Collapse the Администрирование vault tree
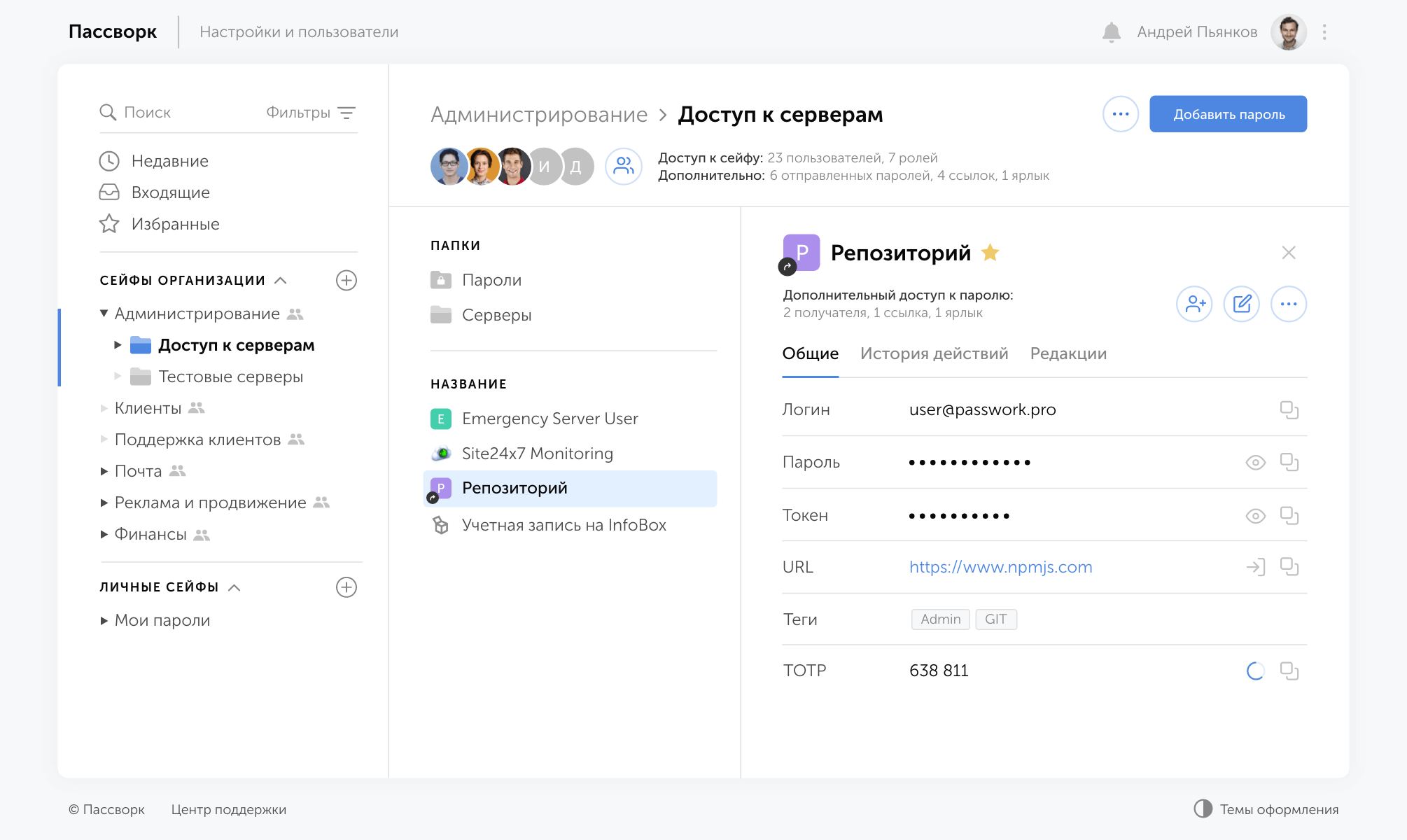This screenshot has width=1407, height=840. pyautogui.click(x=104, y=314)
